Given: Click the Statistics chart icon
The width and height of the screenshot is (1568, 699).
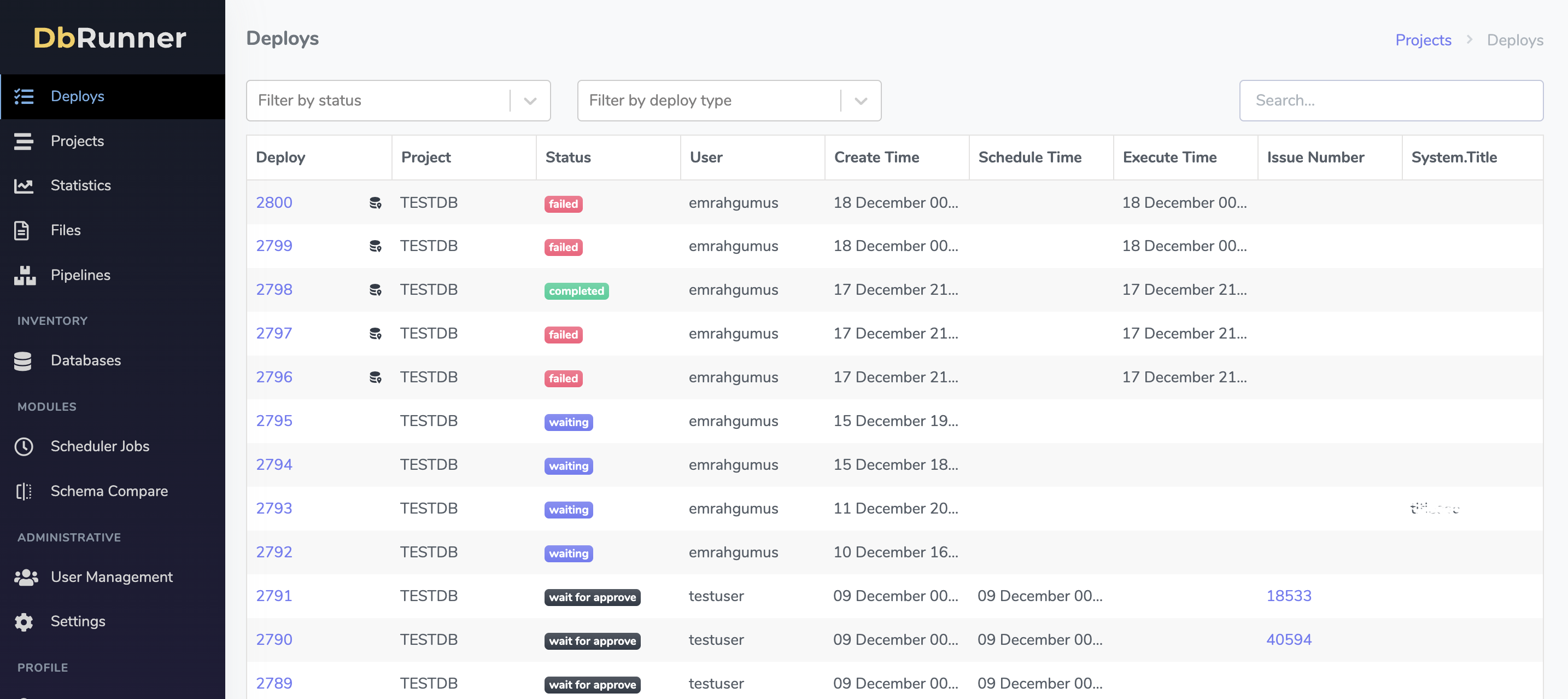Looking at the screenshot, I should point(24,186).
